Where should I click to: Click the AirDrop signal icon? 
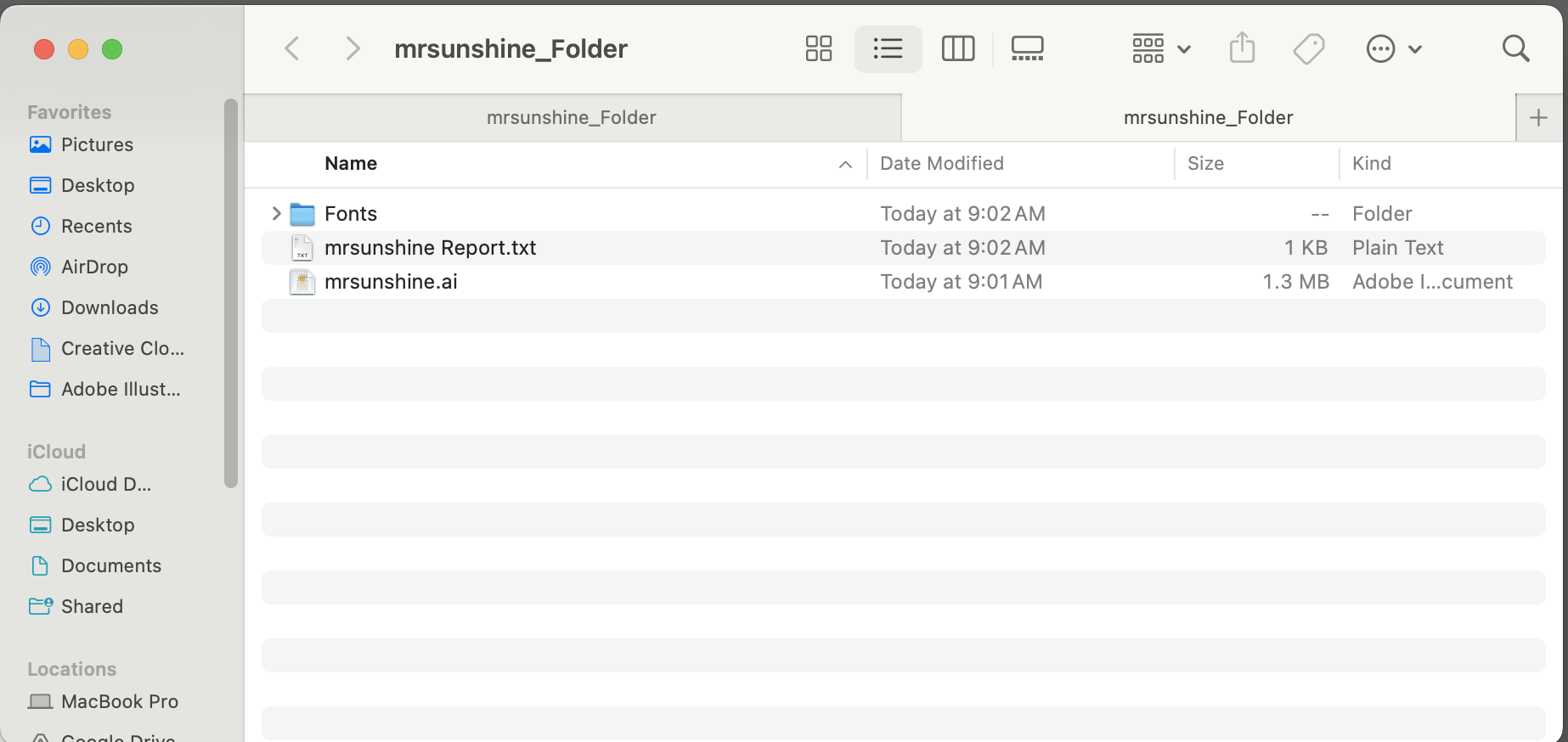point(40,267)
